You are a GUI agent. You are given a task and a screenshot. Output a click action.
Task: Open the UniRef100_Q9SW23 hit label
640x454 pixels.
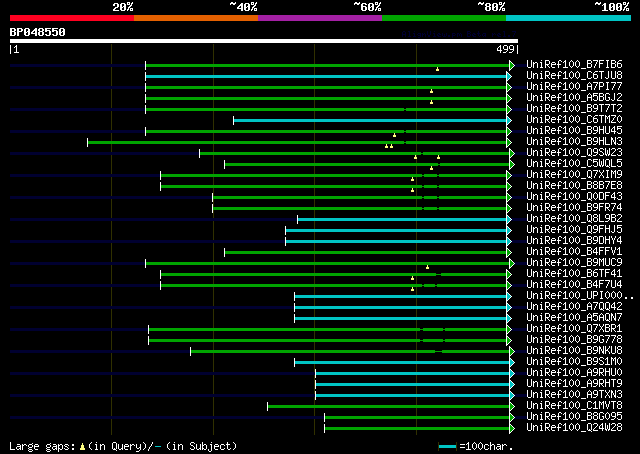574,152
